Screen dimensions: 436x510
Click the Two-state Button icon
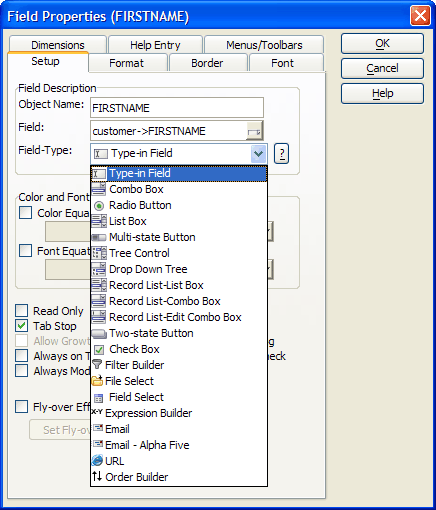pos(99,333)
